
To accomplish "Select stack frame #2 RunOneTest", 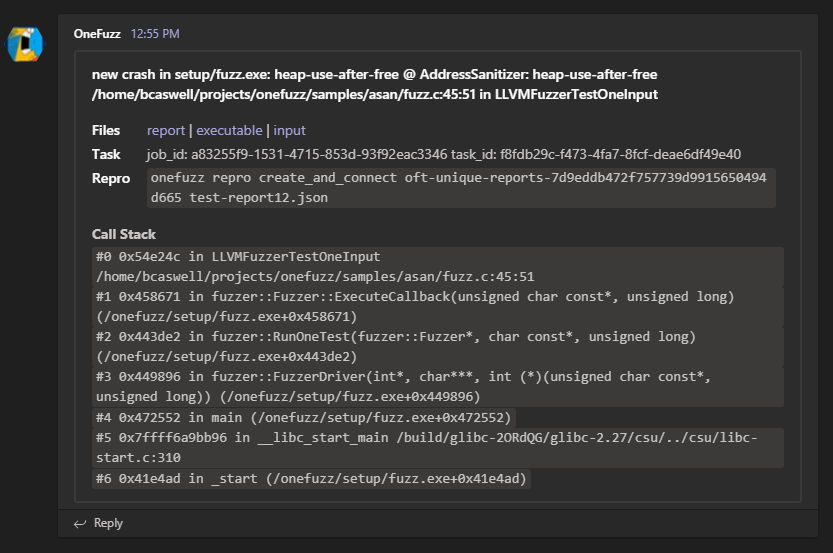I will [x=438, y=346].
